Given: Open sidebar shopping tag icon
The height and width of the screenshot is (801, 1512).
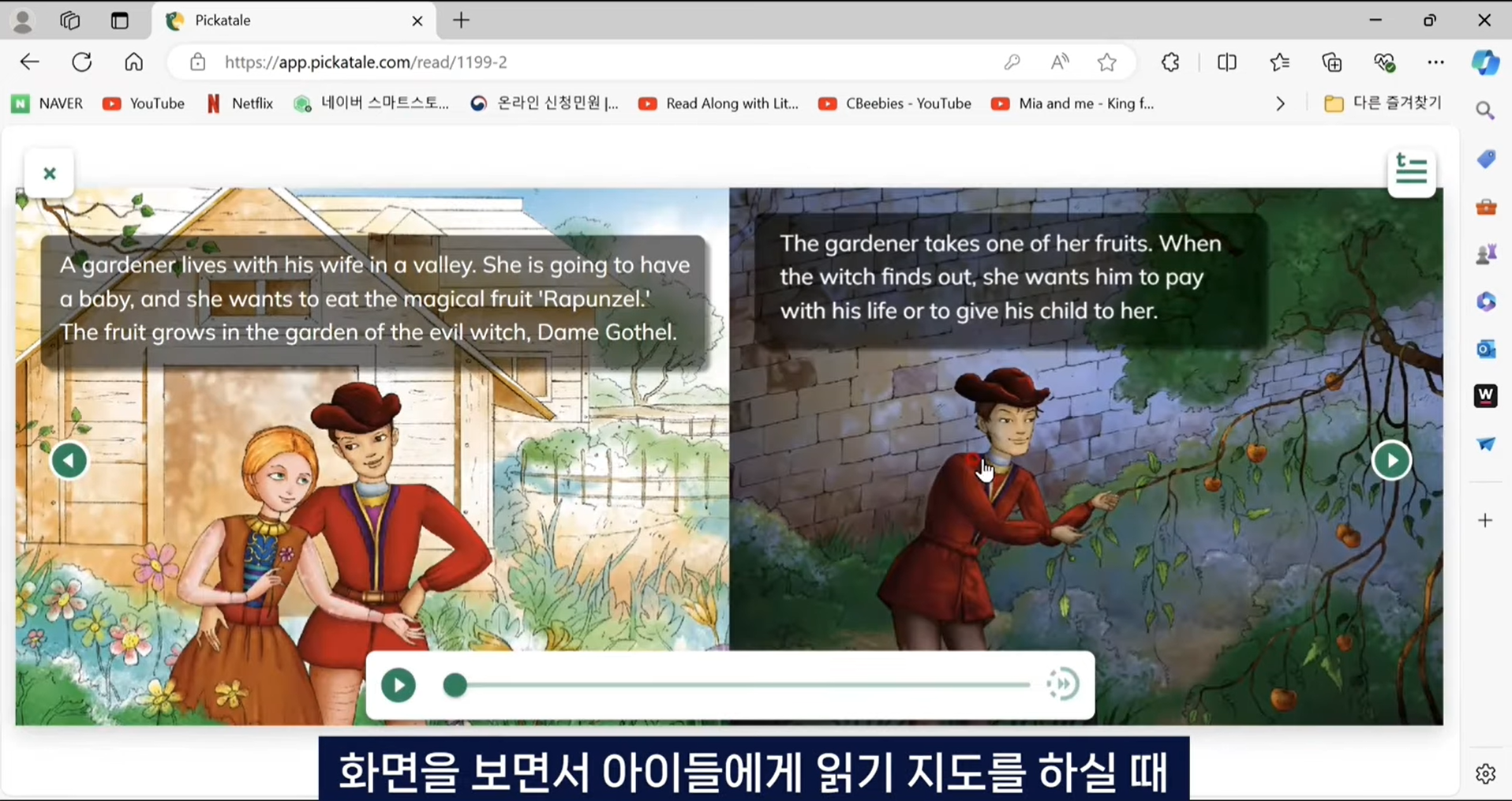Looking at the screenshot, I should point(1486,159).
